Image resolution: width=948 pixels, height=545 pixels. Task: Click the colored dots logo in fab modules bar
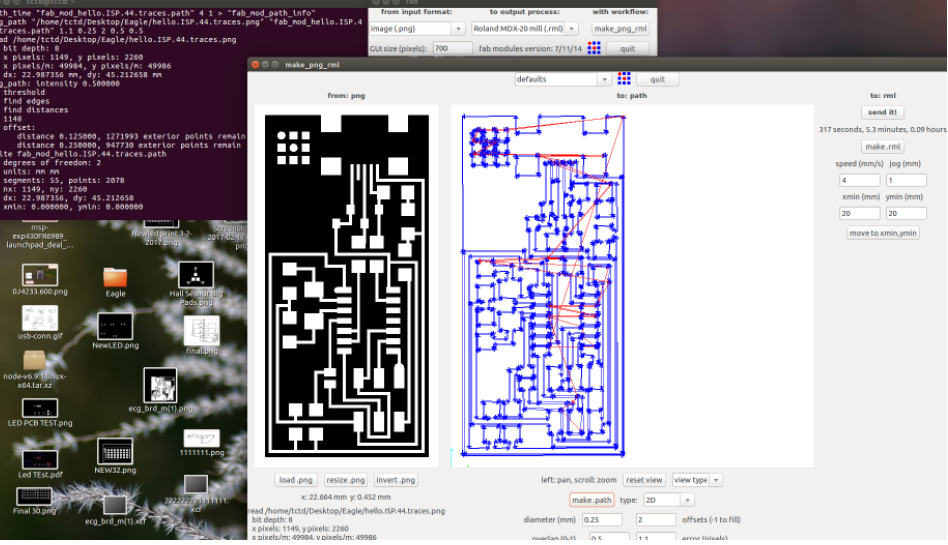pos(594,48)
